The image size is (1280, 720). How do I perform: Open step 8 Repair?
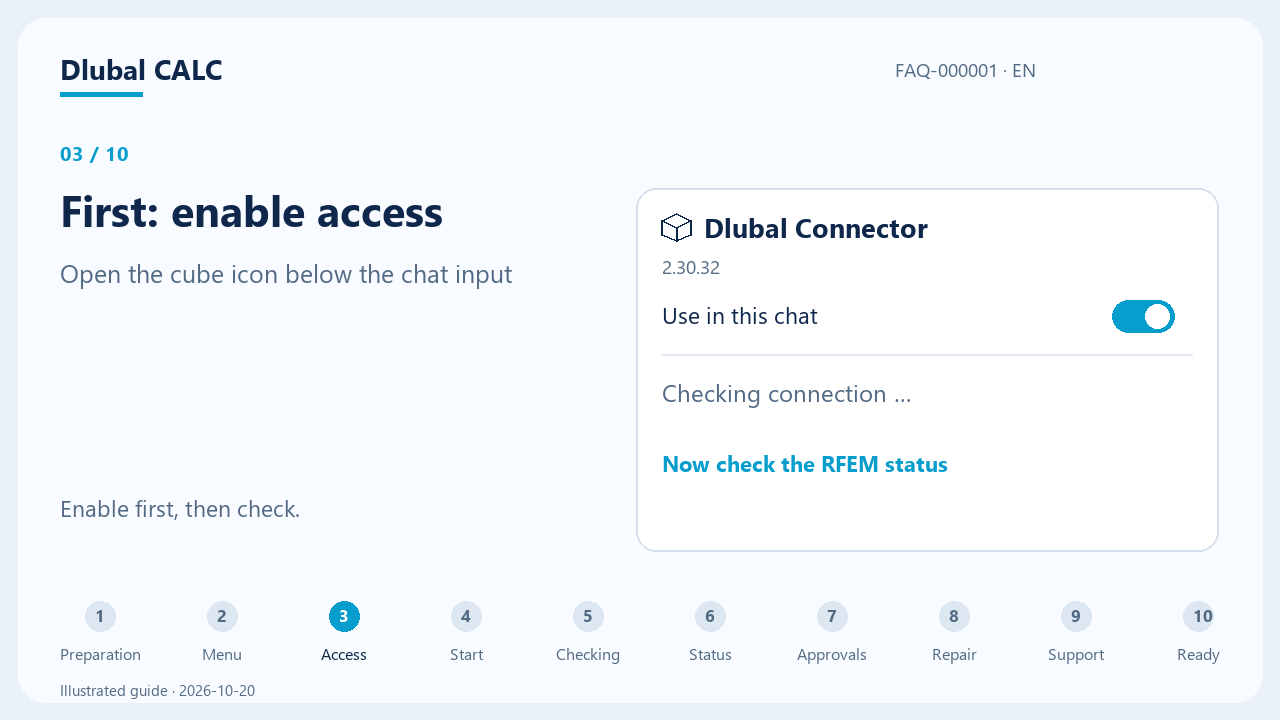tap(954, 634)
